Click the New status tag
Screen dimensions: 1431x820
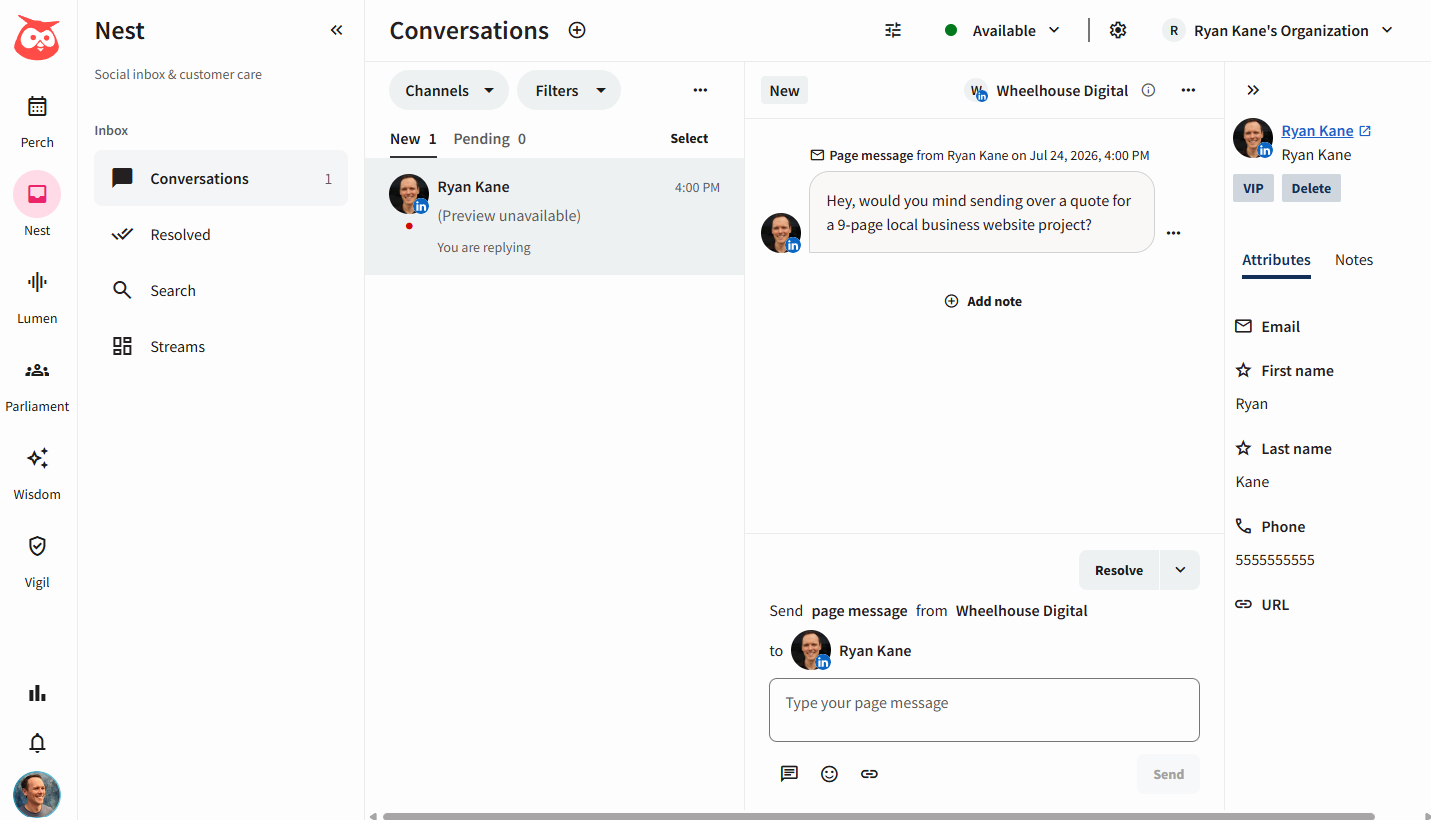(x=784, y=90)
